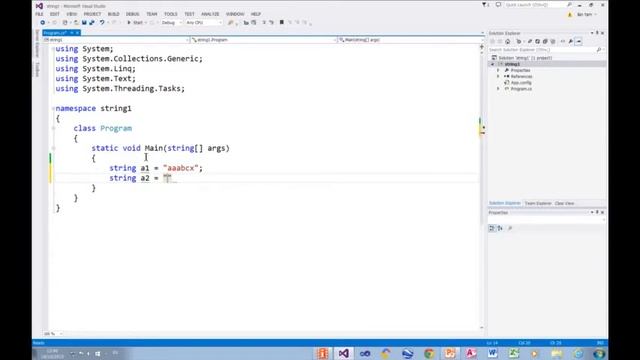Image resolution: width=640 pixels, height=360 pixels.
Task: Switch to the Class View tab
Action: pyautogui.click(x=564, y=203)
